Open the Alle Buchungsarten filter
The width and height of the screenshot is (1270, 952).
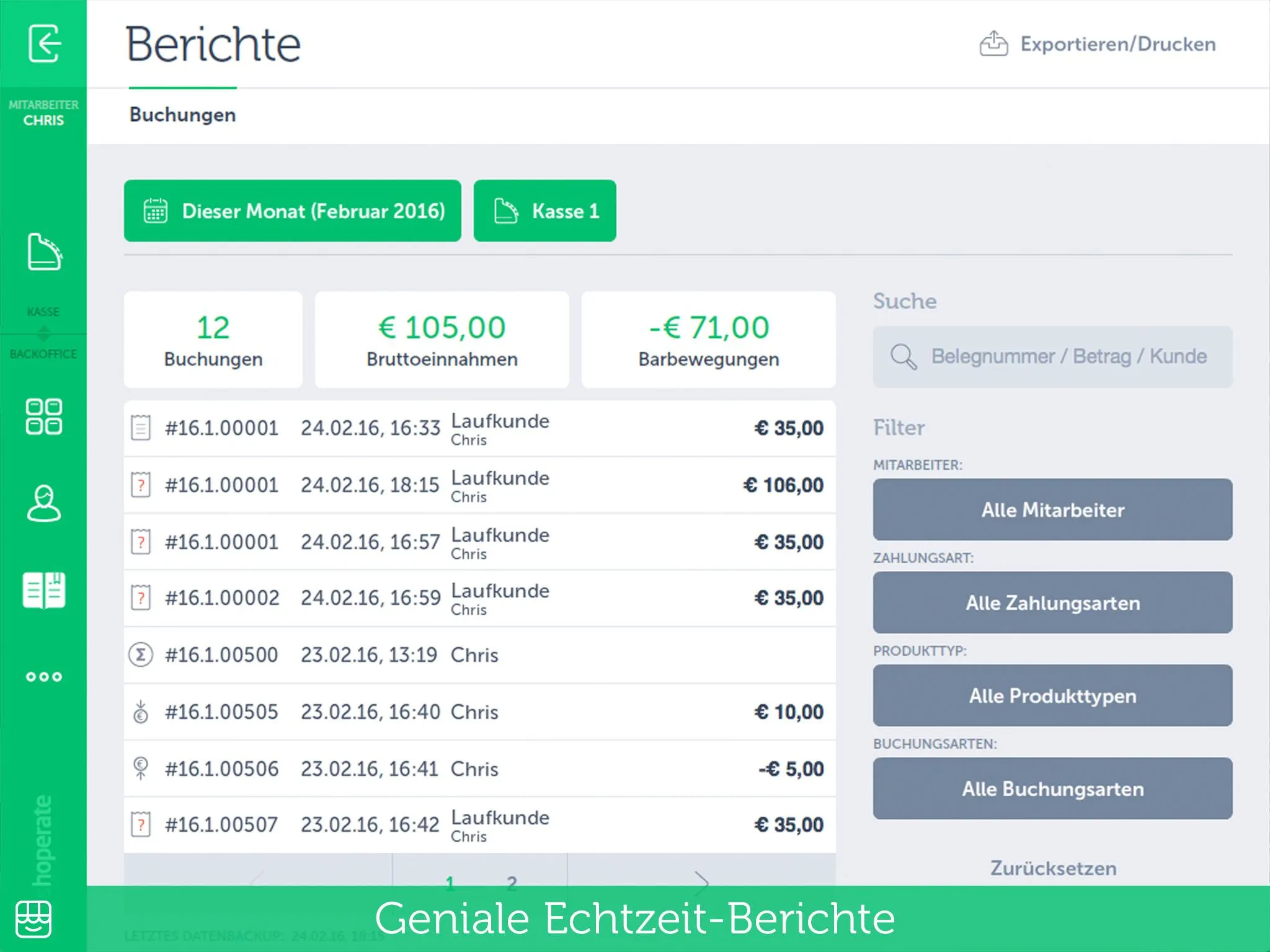[x=1053, y=788]
